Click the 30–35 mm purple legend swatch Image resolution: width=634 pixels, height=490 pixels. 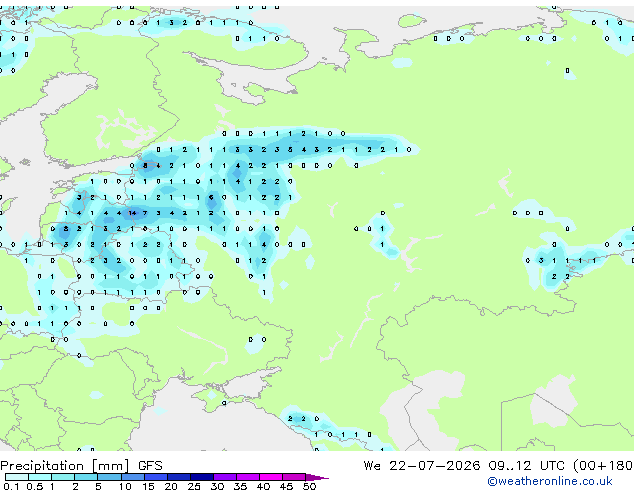(x=224, y=477)
